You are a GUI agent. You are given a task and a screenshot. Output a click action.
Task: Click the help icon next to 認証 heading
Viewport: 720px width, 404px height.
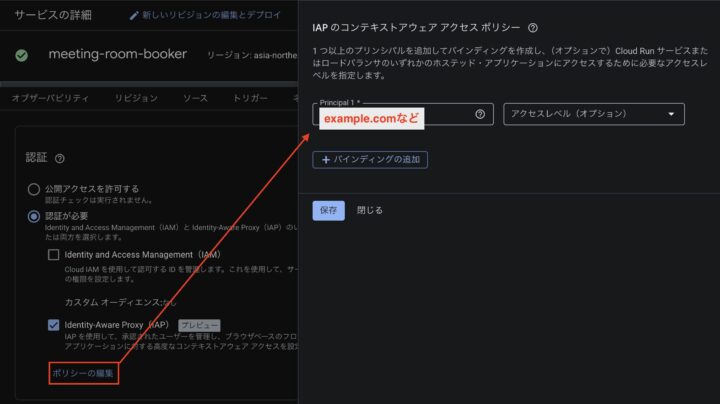(x=60, y=159)
